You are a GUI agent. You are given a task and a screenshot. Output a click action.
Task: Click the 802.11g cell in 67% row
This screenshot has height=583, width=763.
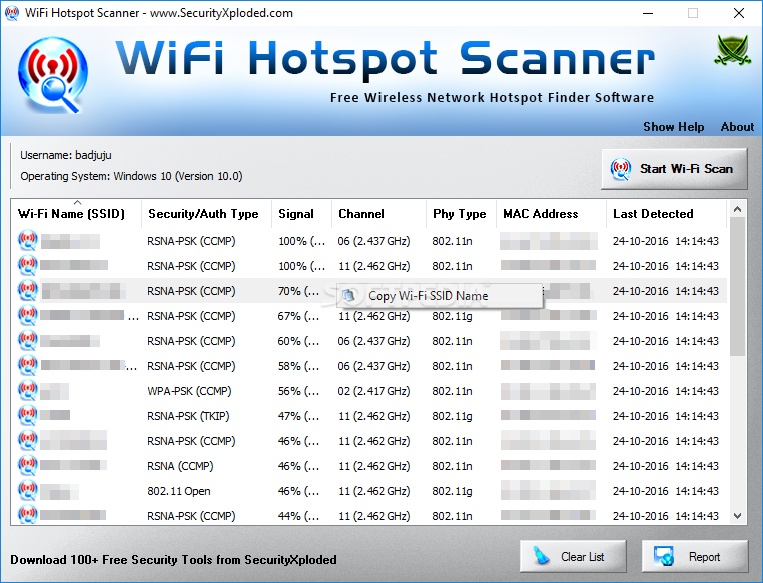[453, 316]
